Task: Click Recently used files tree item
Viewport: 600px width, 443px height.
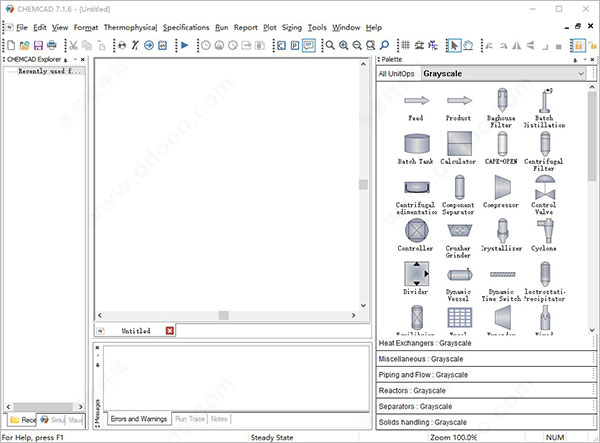Action: click(50, 71)
